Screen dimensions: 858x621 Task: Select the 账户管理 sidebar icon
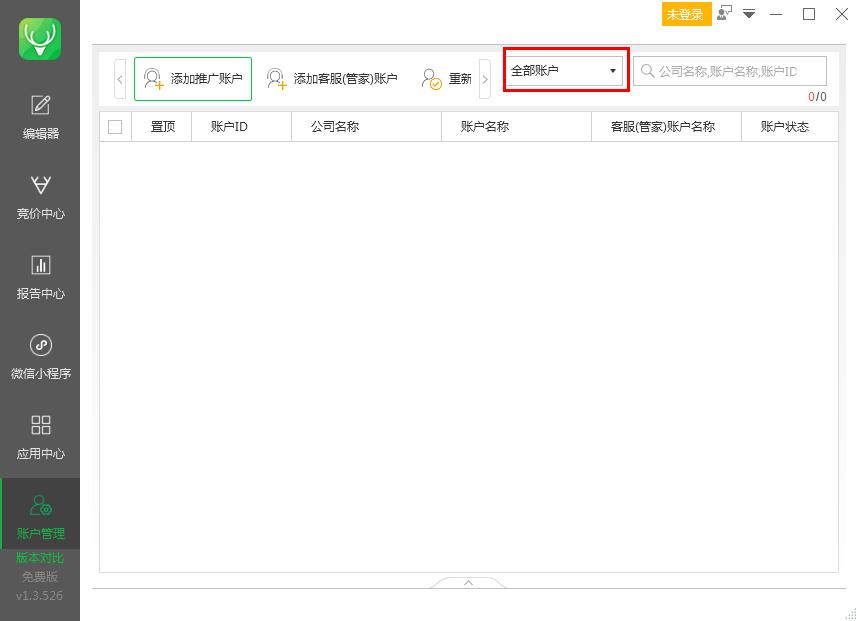pos(40,514)
